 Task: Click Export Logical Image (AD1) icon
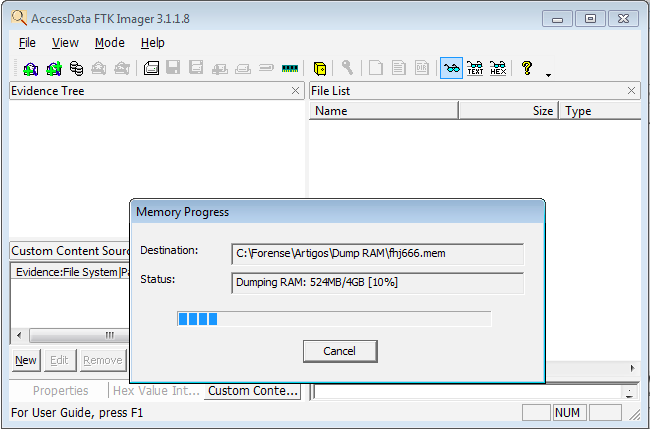(x=196, y=68)
